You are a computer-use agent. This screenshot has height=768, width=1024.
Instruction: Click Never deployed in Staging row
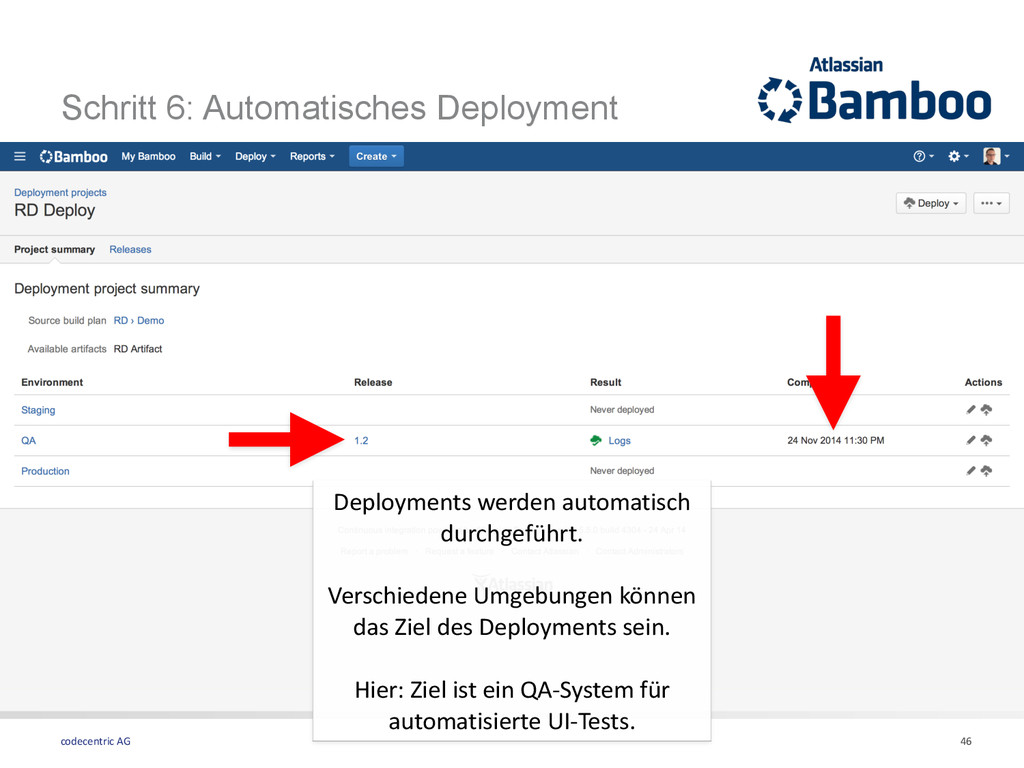pos(622,409)
